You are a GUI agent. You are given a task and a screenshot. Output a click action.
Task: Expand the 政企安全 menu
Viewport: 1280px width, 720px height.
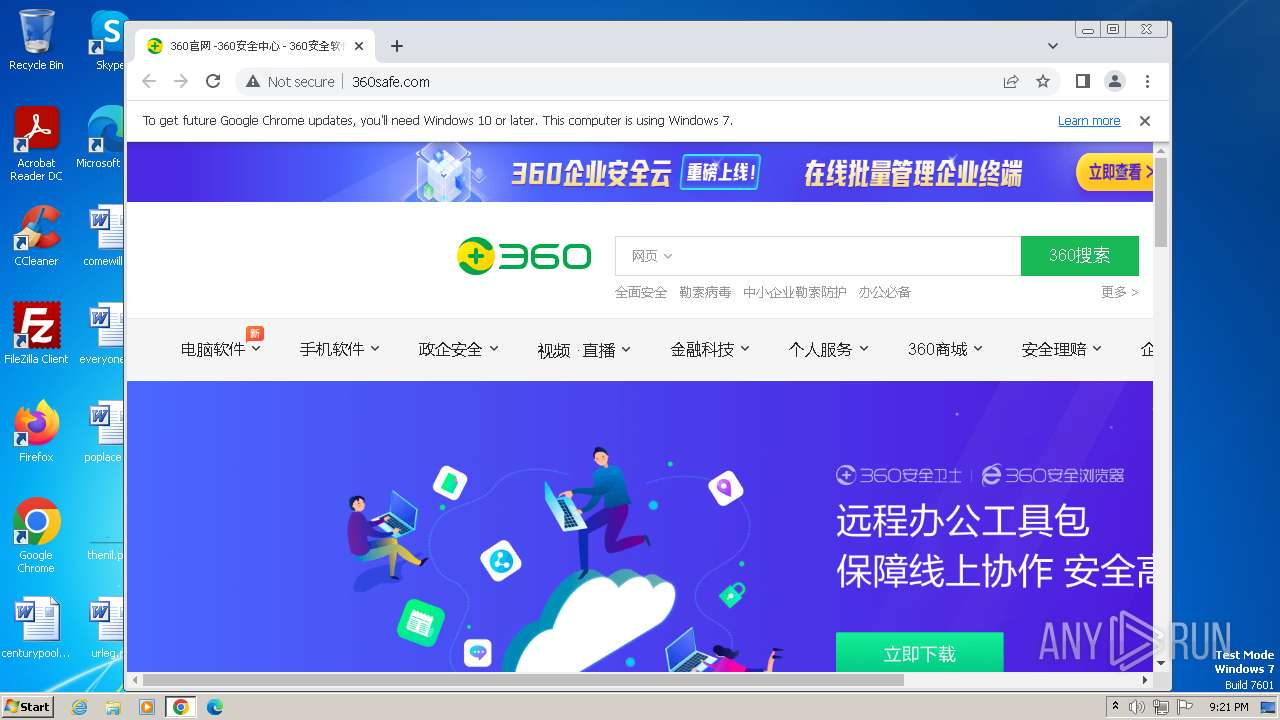(x=458, y=349)
